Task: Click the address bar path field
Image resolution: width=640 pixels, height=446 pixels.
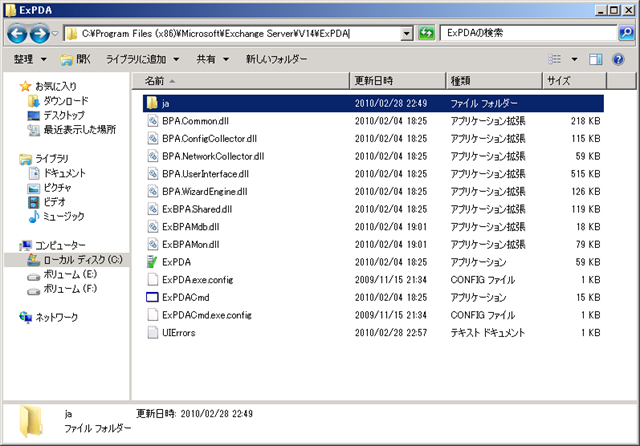Action: pyautogui.click(x=232, y=33)
